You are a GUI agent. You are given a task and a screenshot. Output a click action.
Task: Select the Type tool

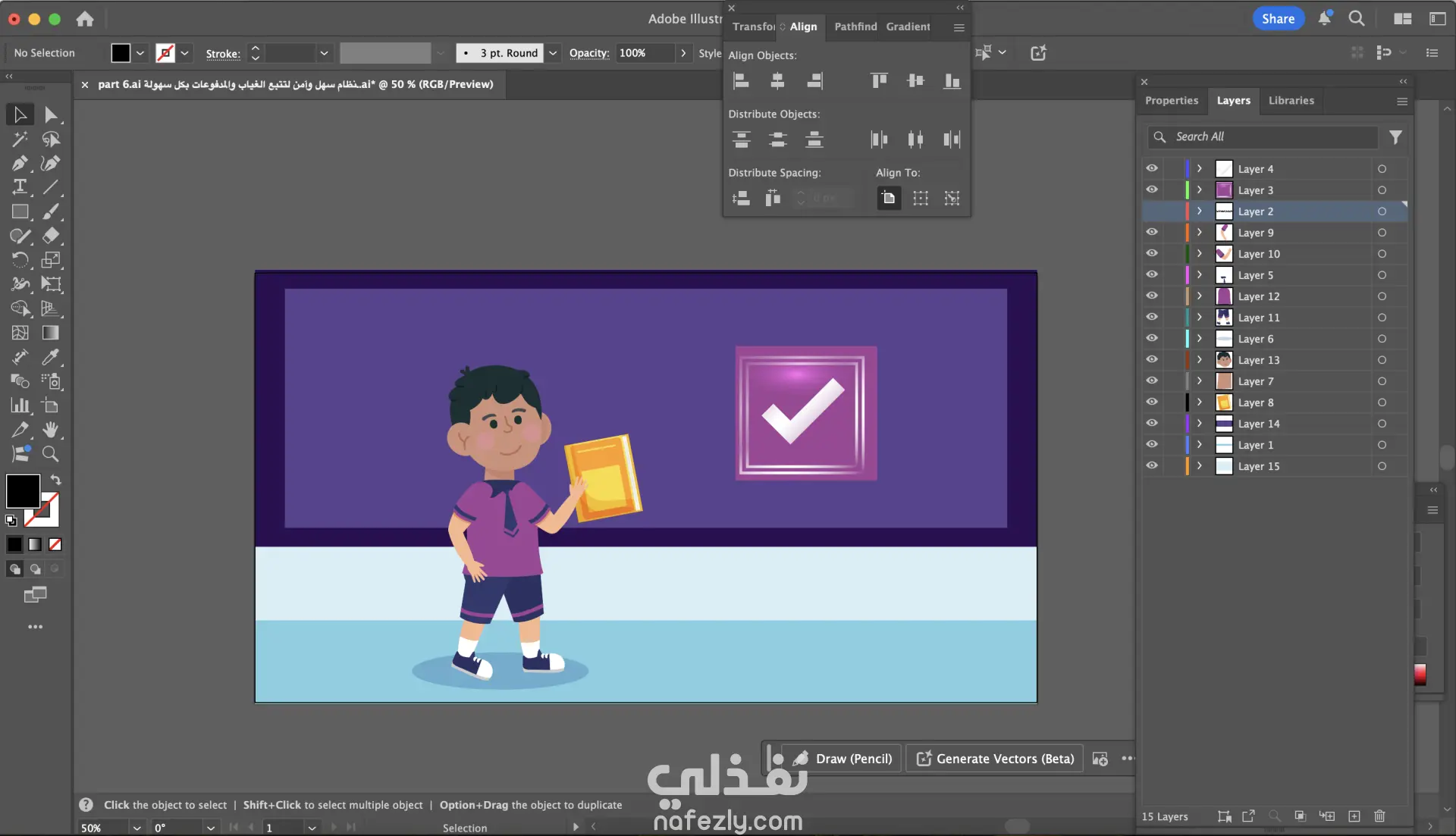click(20, 187)
